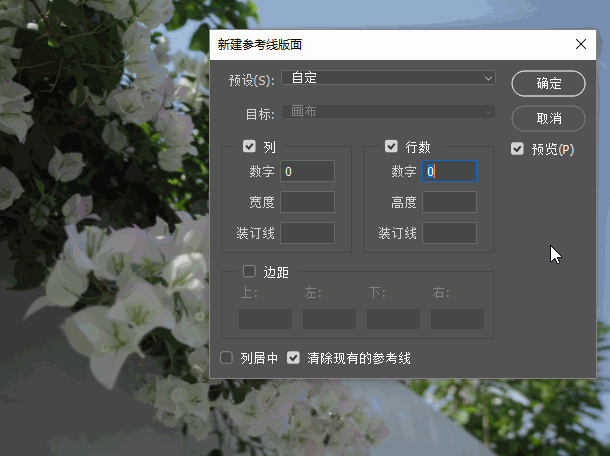The image size is (610, 456).
Task: Click the 左 margin input field
Action: 330,319
